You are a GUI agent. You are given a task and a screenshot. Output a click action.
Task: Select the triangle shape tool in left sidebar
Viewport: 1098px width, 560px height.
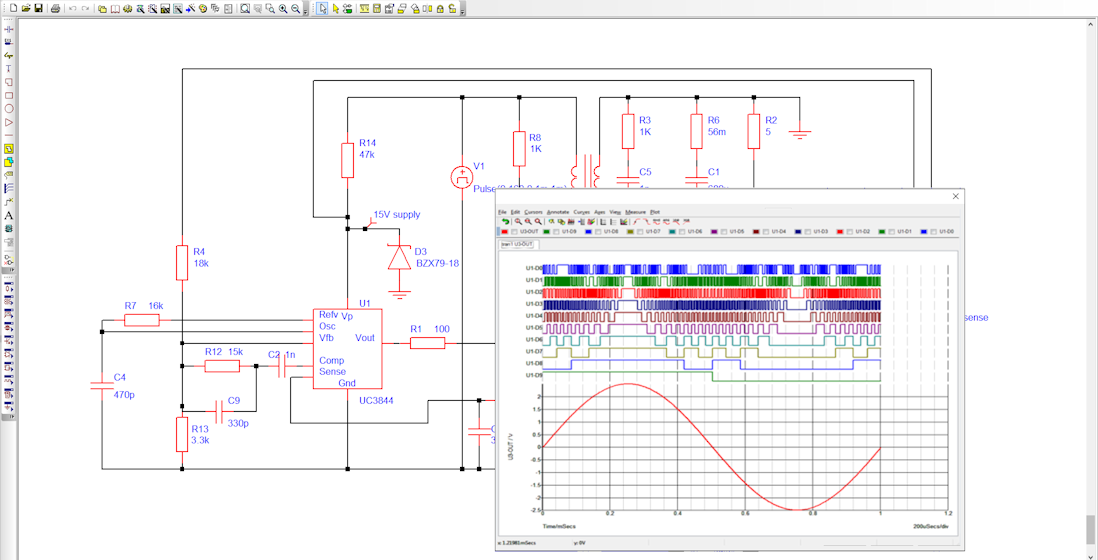[x=9, y=122]
